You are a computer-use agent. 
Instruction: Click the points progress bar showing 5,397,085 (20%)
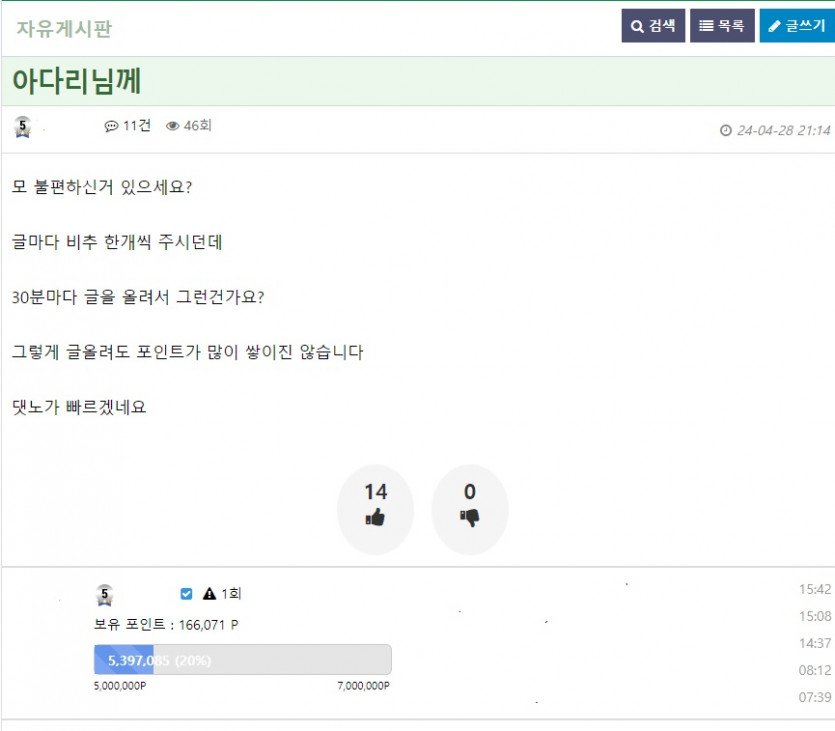[x=242, y=660]
